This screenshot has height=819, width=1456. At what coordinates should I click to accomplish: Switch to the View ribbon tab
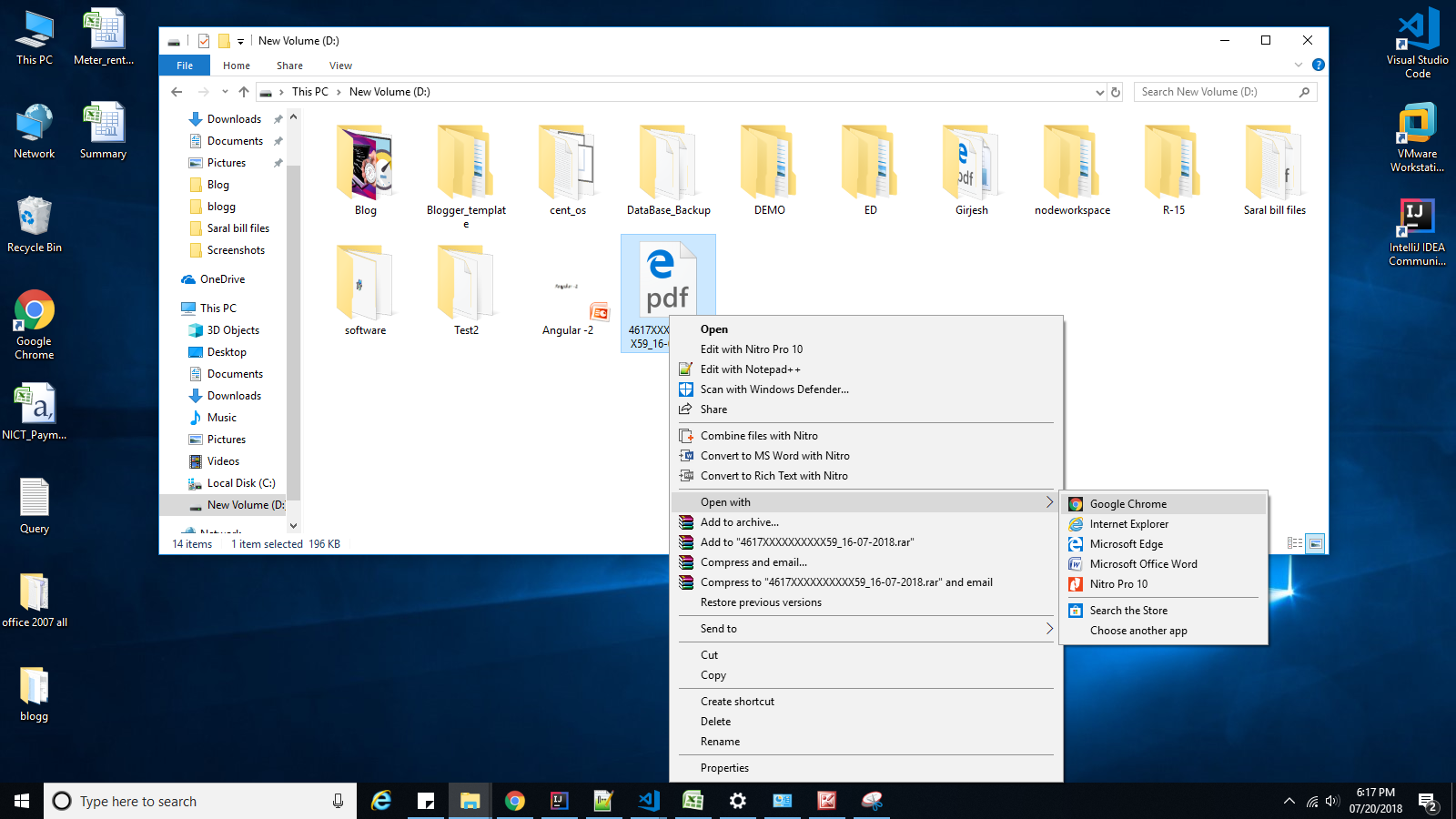pos(341,66)
